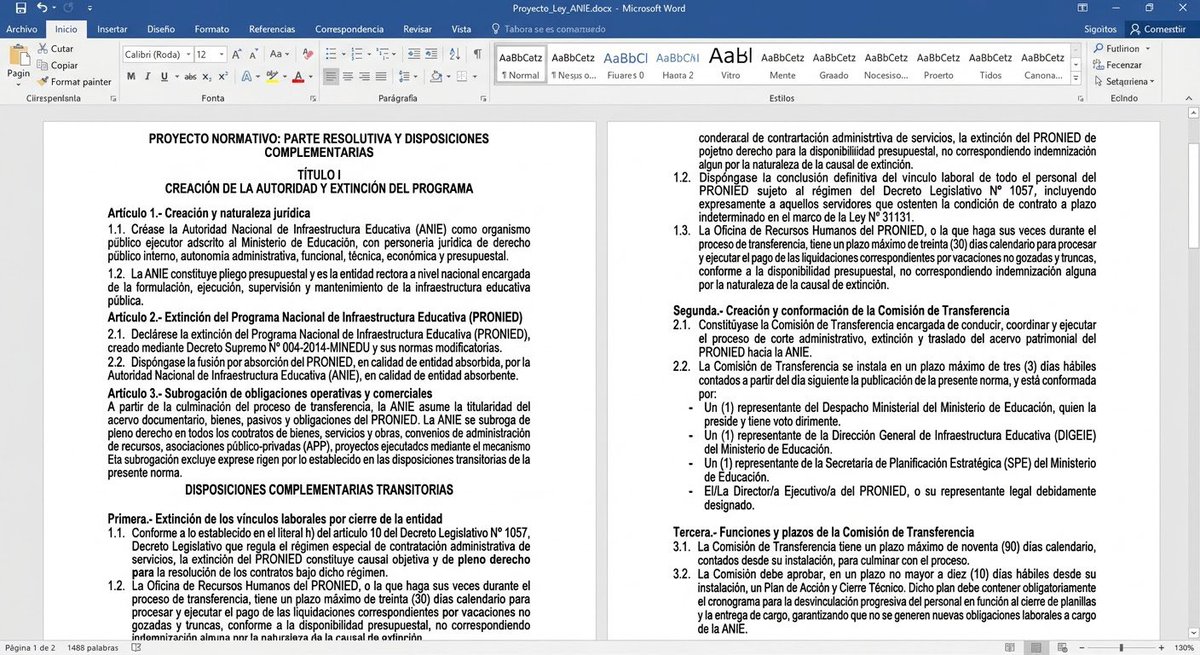Open the clipboard pane launcher

[x=113, y=99]
